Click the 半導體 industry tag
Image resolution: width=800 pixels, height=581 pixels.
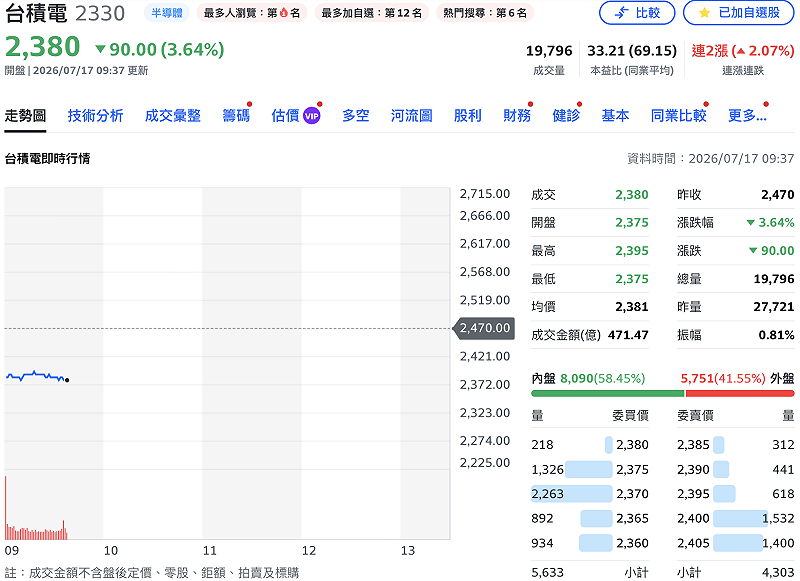tap(167, 13)
